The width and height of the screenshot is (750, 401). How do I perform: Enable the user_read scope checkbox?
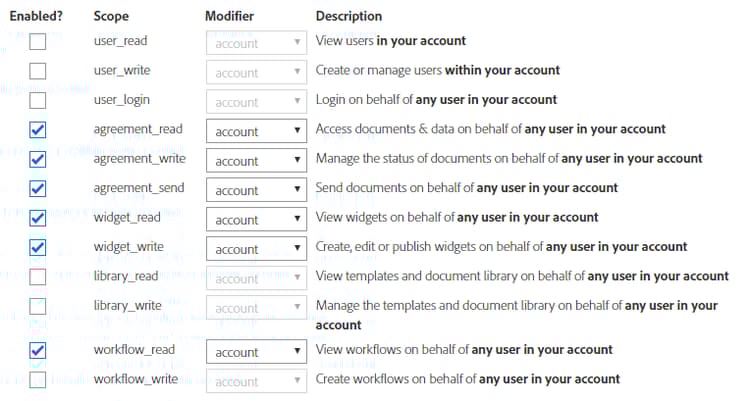pyautogui.click(x=37, y=42)
